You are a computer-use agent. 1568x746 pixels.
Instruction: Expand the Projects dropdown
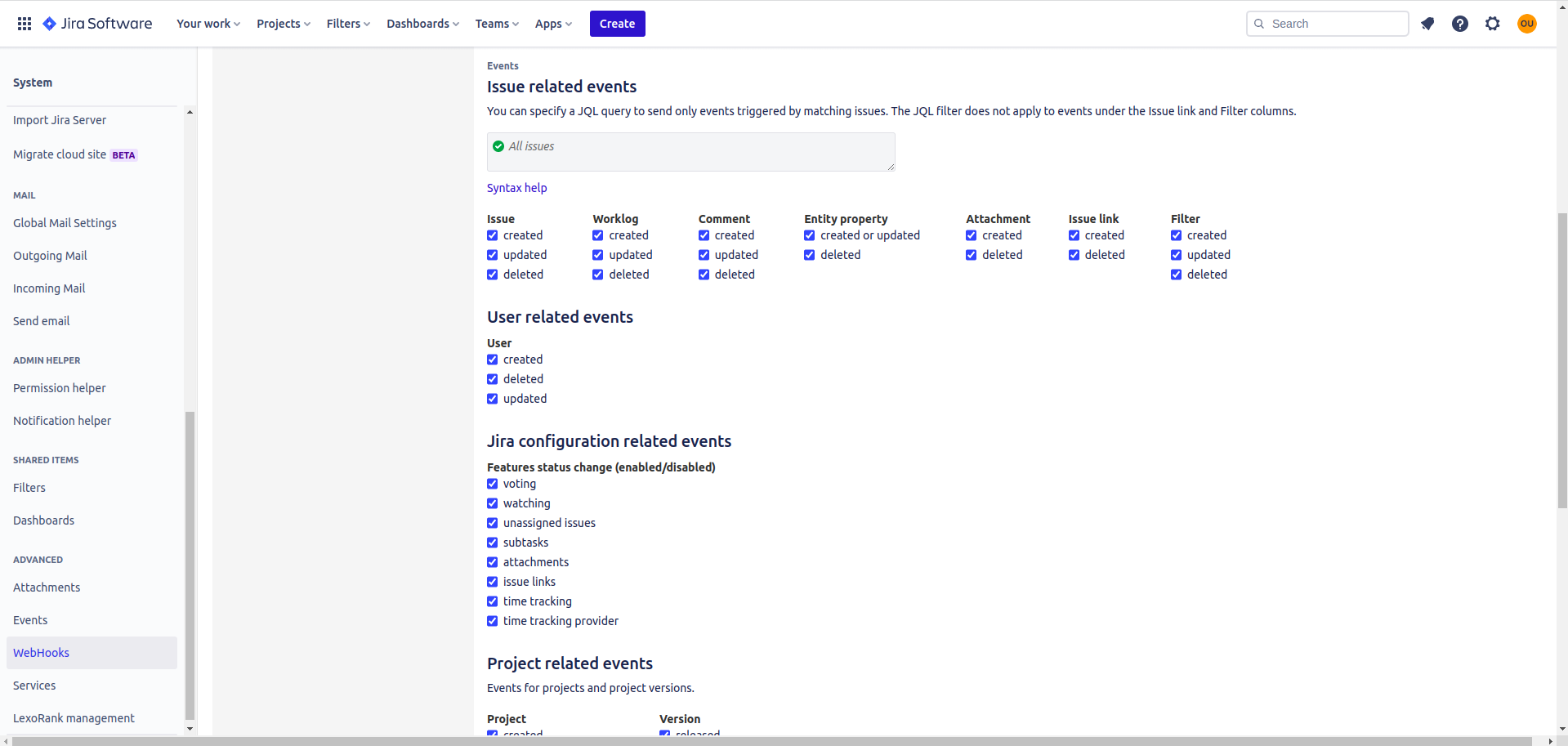tap(284, 24)
